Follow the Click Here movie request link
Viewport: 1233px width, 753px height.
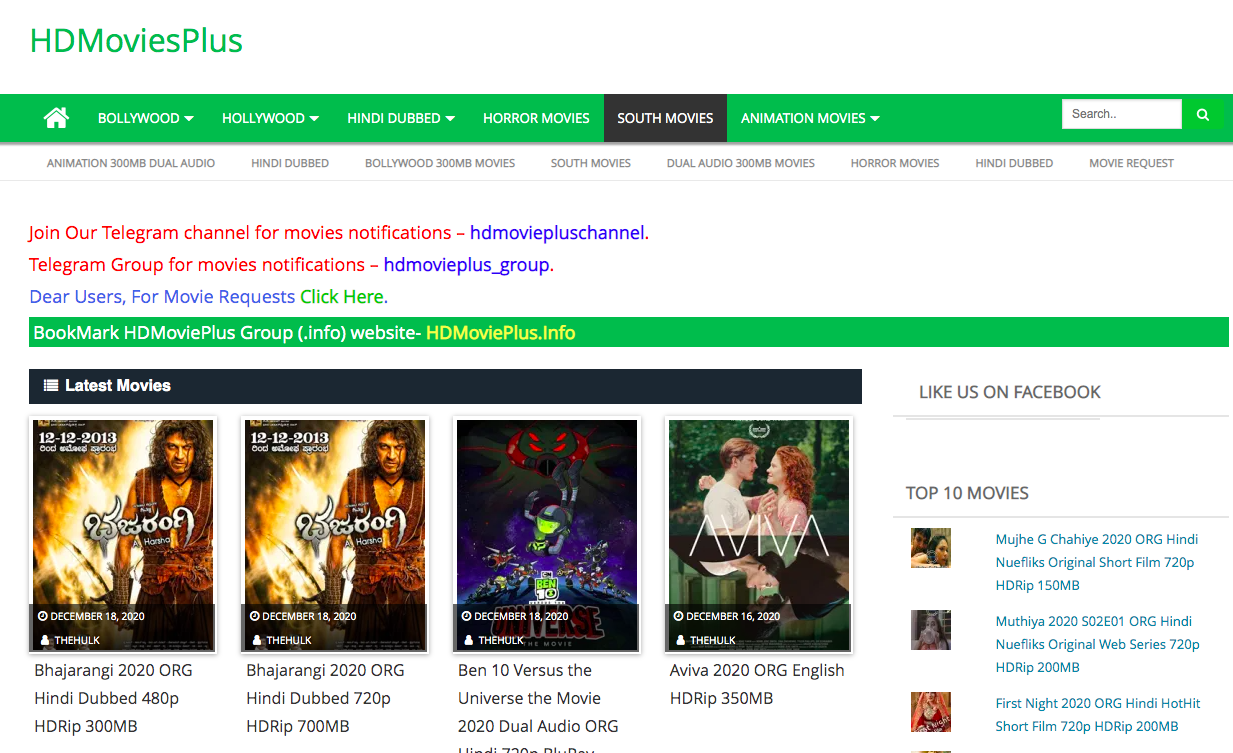(341, 297)
